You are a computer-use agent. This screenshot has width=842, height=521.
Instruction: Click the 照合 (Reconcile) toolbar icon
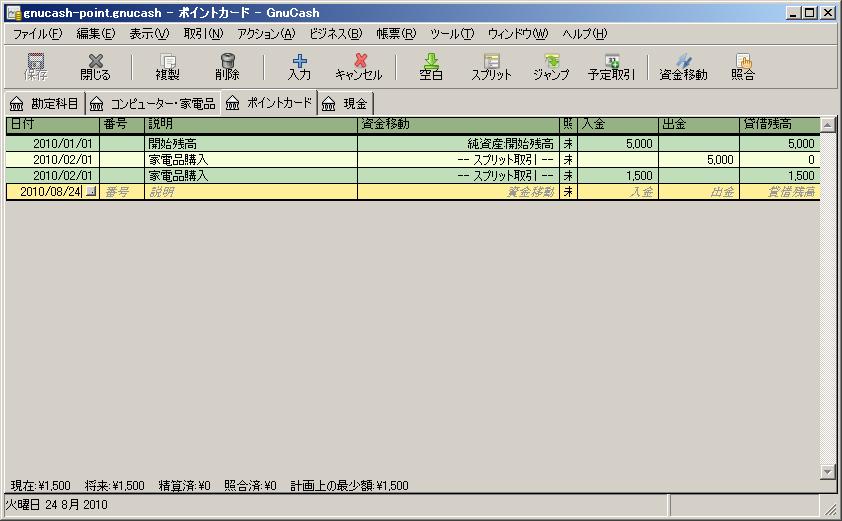[x=743, y=67]
